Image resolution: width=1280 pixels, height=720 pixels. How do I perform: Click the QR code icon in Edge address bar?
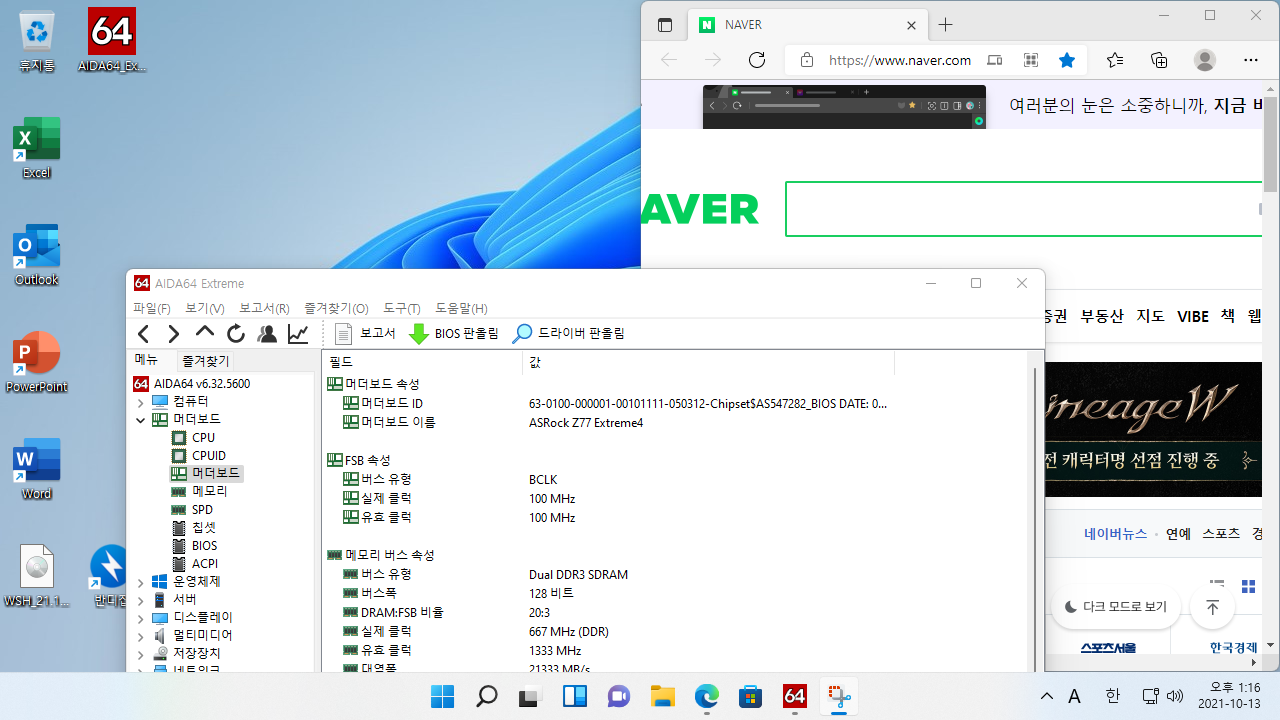(x=1031, y=60)
